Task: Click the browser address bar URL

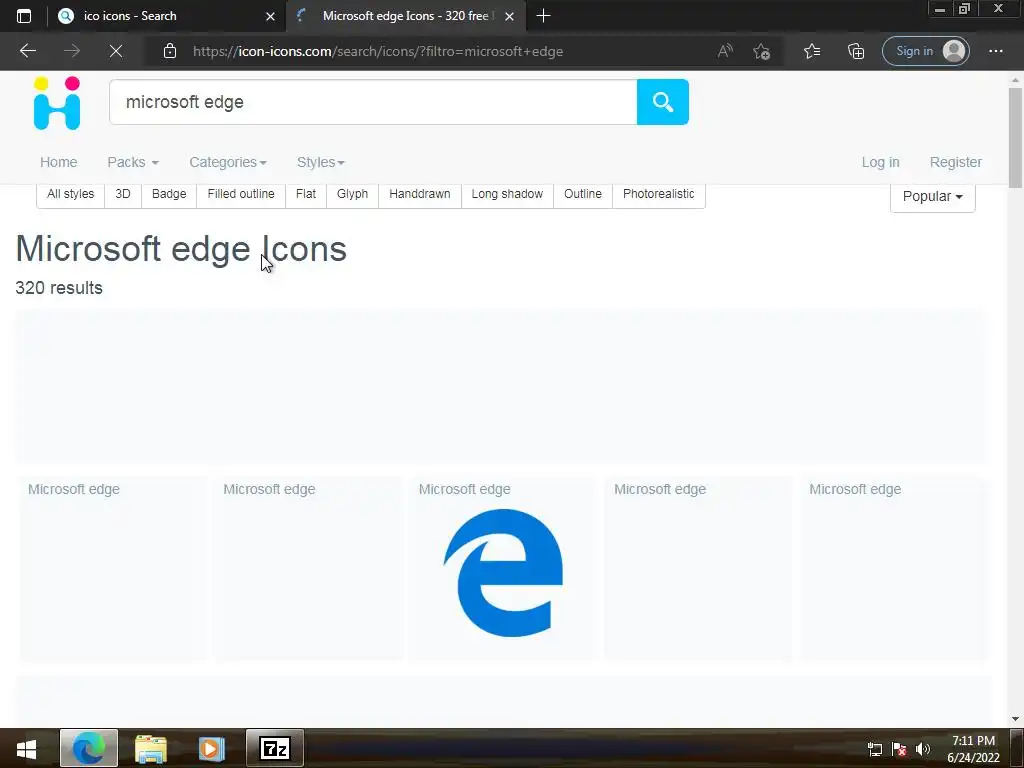Action: (x=377, y=51)
